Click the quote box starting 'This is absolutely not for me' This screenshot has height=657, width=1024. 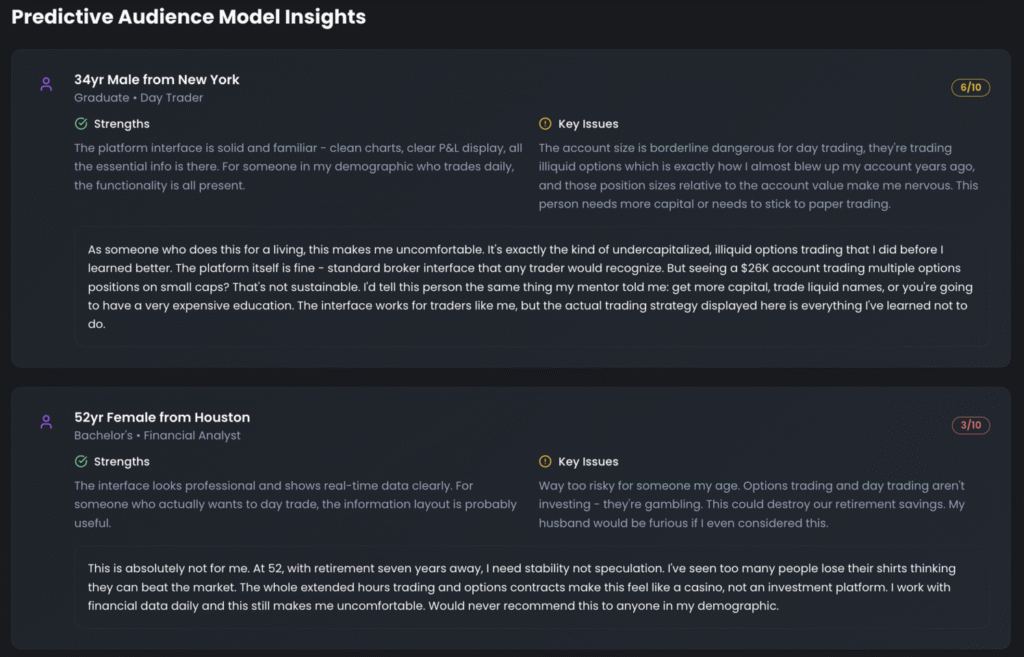530,587
